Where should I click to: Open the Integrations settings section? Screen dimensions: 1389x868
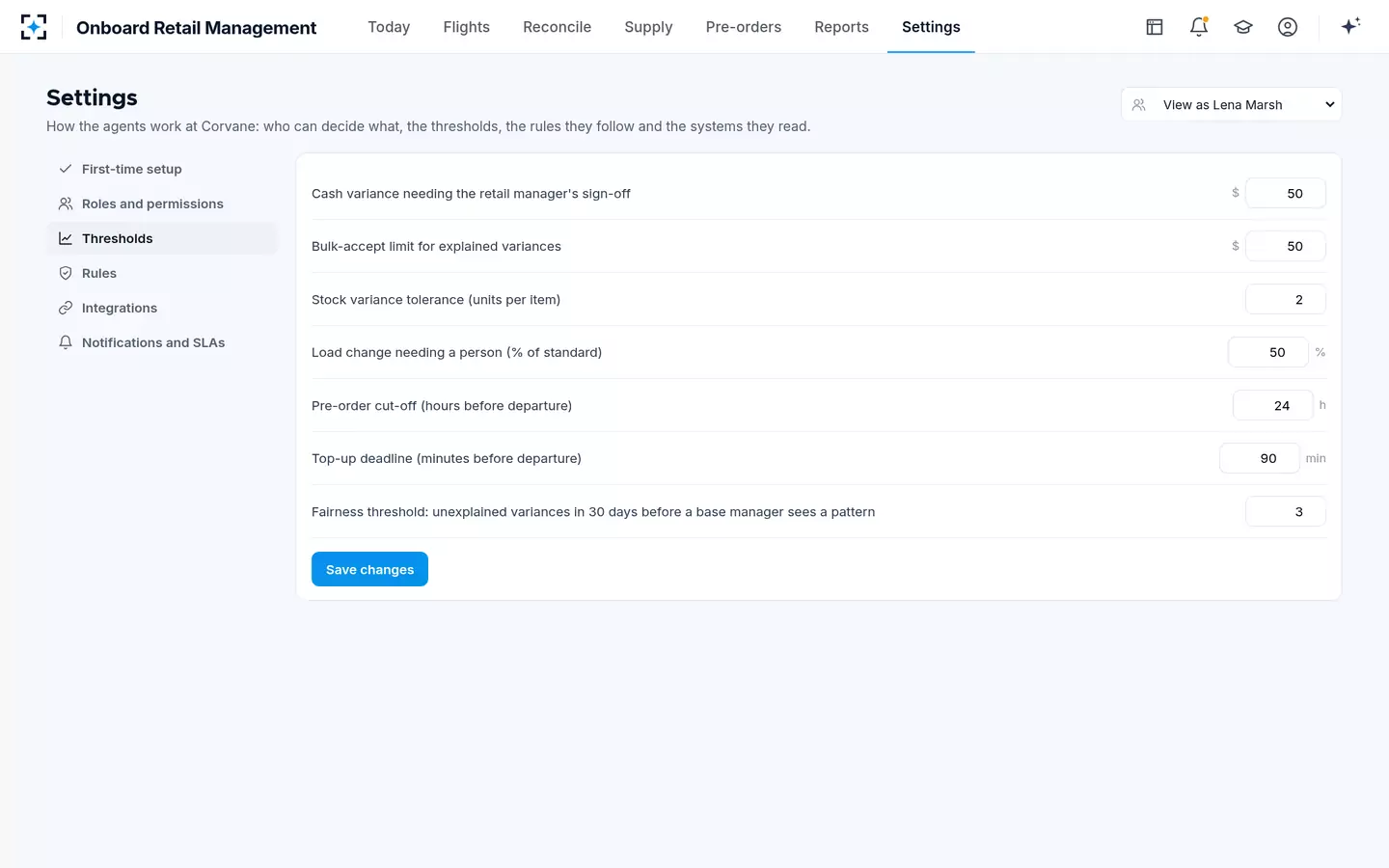pyautogui.click(x=162, y=308)
